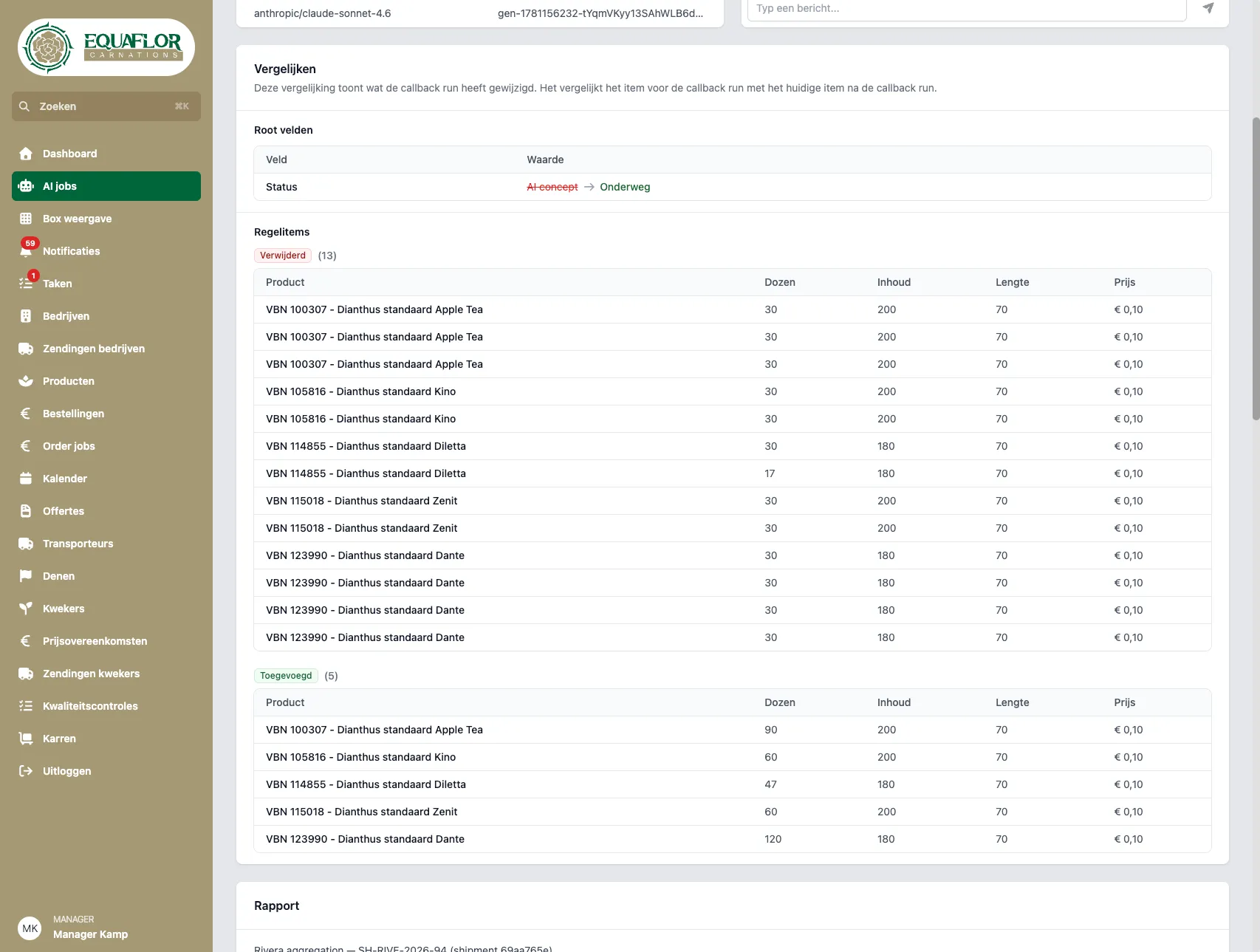The width and height of the screenshot is (1260, 952).
Task: Click the Taken checklist icon
Action: coord(26,284)
